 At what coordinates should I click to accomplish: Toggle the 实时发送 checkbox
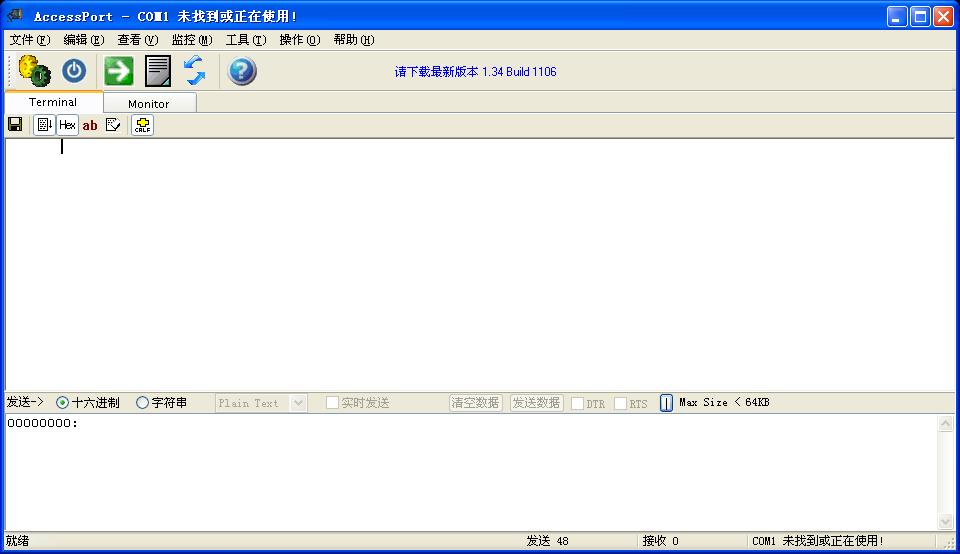click(332, 403)
